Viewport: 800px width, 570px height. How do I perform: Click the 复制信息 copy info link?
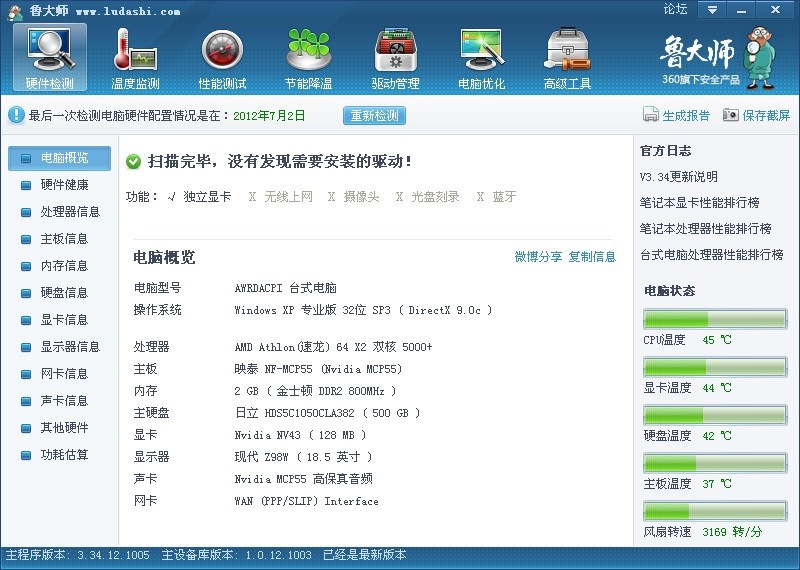pyautogui.click(x=592, y=257)
